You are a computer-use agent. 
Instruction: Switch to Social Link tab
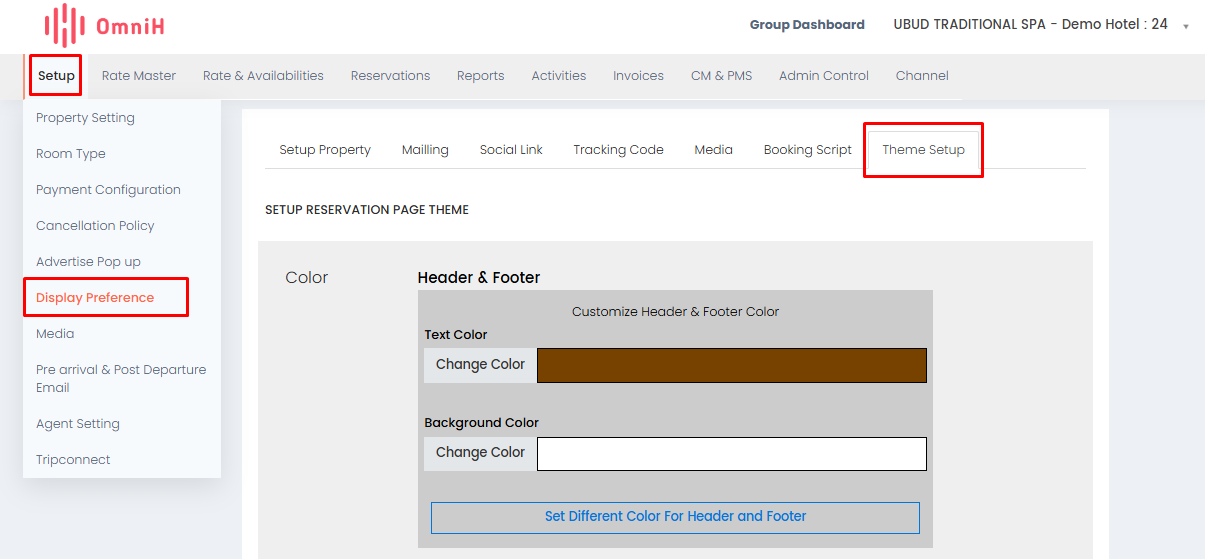pos(511,150)
